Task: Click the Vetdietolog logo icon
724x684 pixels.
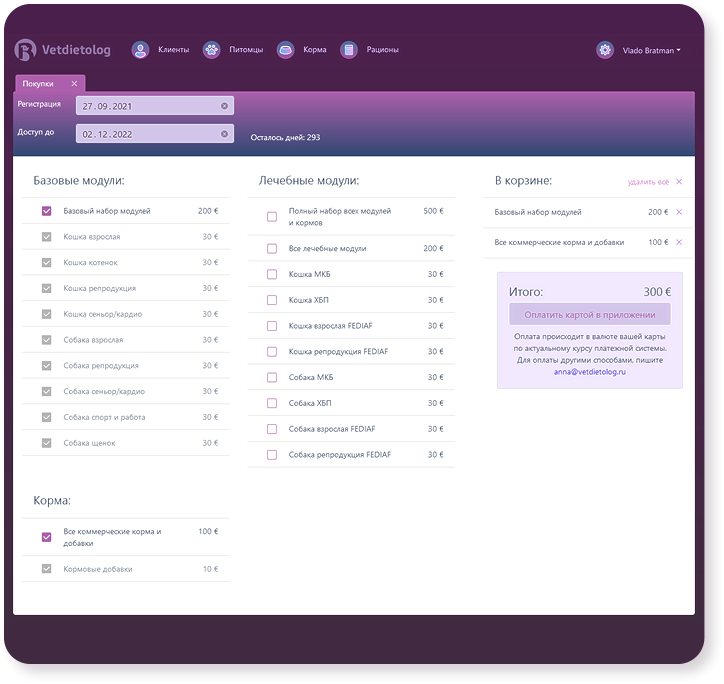Action: 25,50
